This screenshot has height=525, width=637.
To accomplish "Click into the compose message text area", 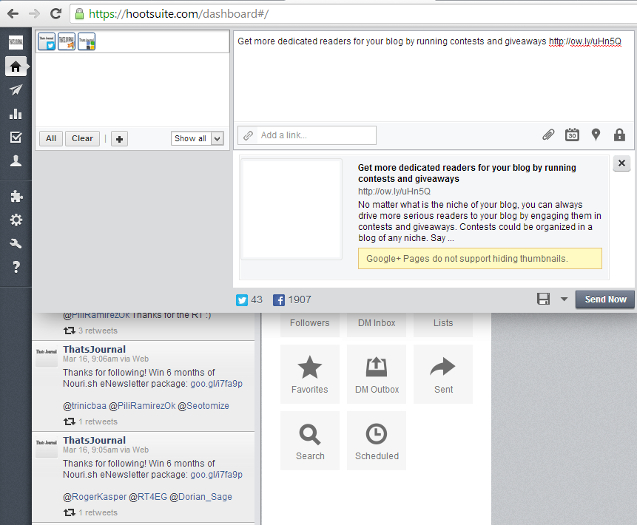I will (433, 76).
